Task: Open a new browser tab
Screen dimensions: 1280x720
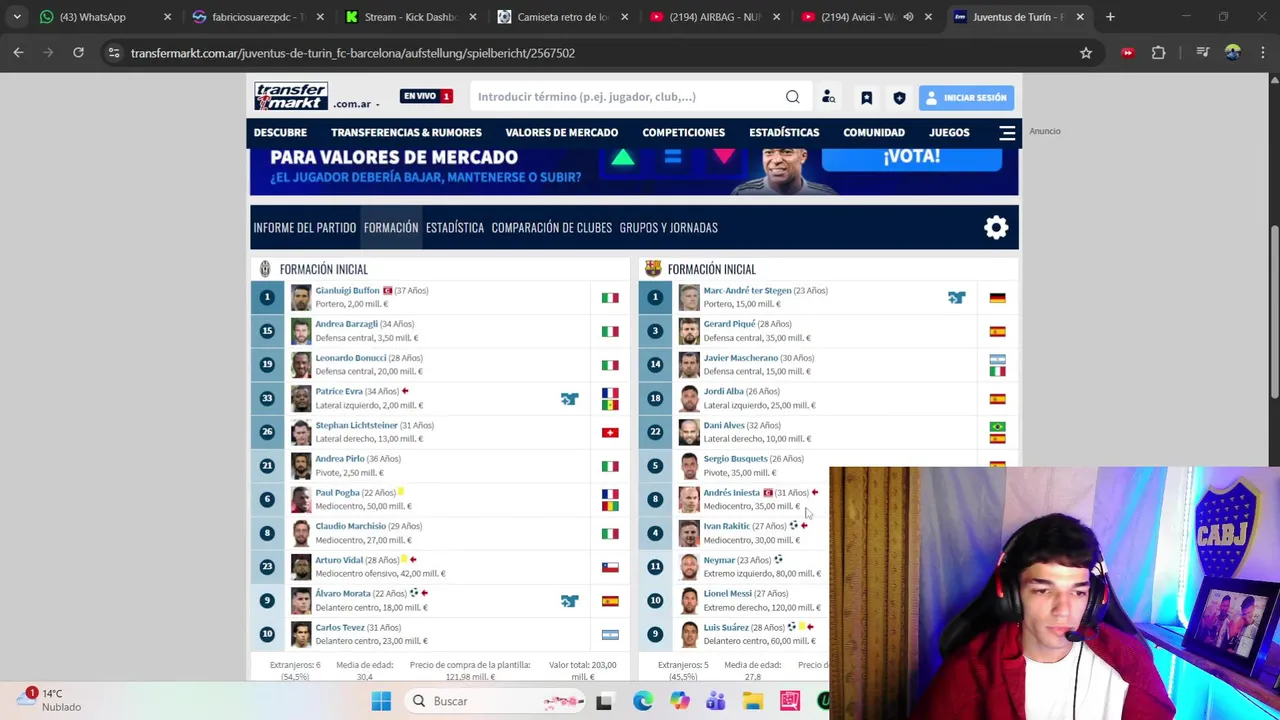Action: (x=1110, y=17)
